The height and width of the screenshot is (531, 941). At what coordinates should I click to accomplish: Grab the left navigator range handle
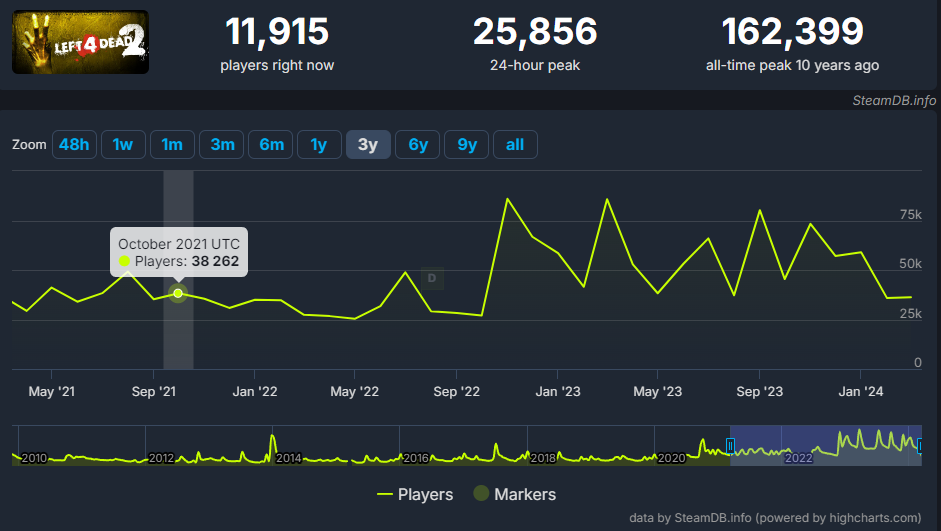[730, 446]
